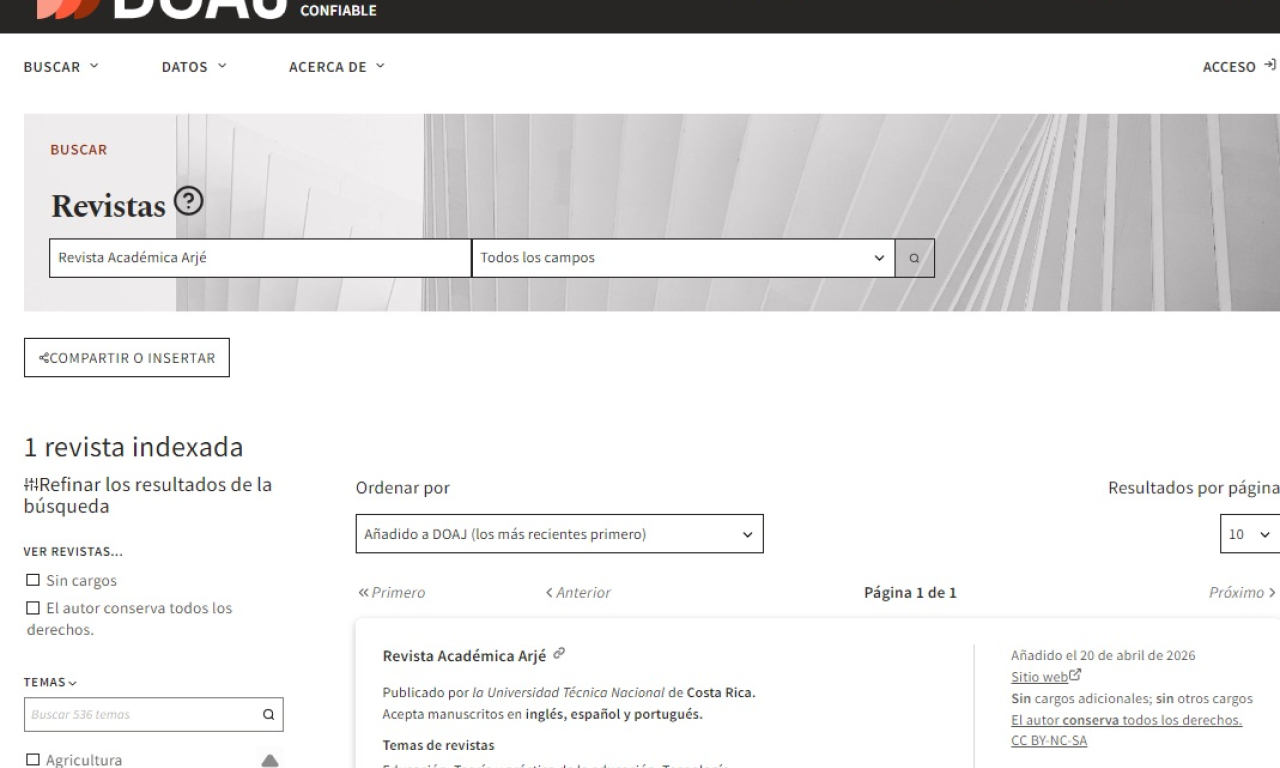Screen dimensions: 1280x768
Task: Click the help question mark beside Revistas
Action: [188, 203]
